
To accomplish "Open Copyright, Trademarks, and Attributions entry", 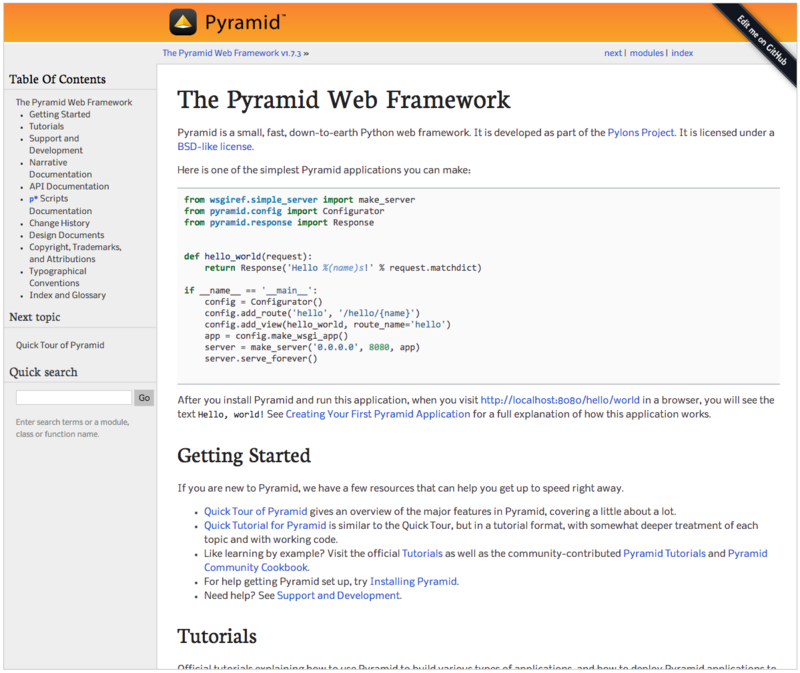I will (75, 253).
